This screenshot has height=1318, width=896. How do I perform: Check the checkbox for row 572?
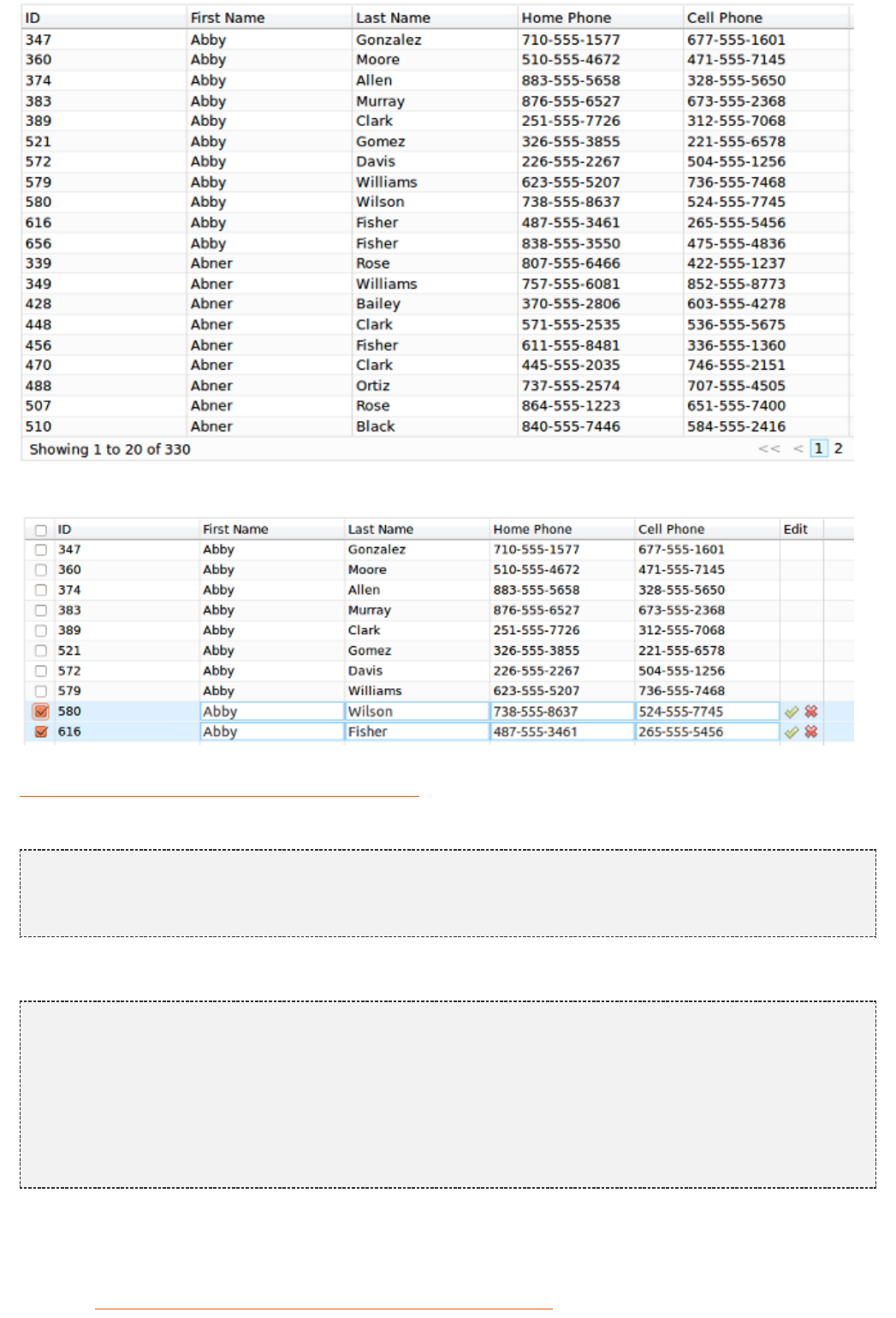coord(40,672)
